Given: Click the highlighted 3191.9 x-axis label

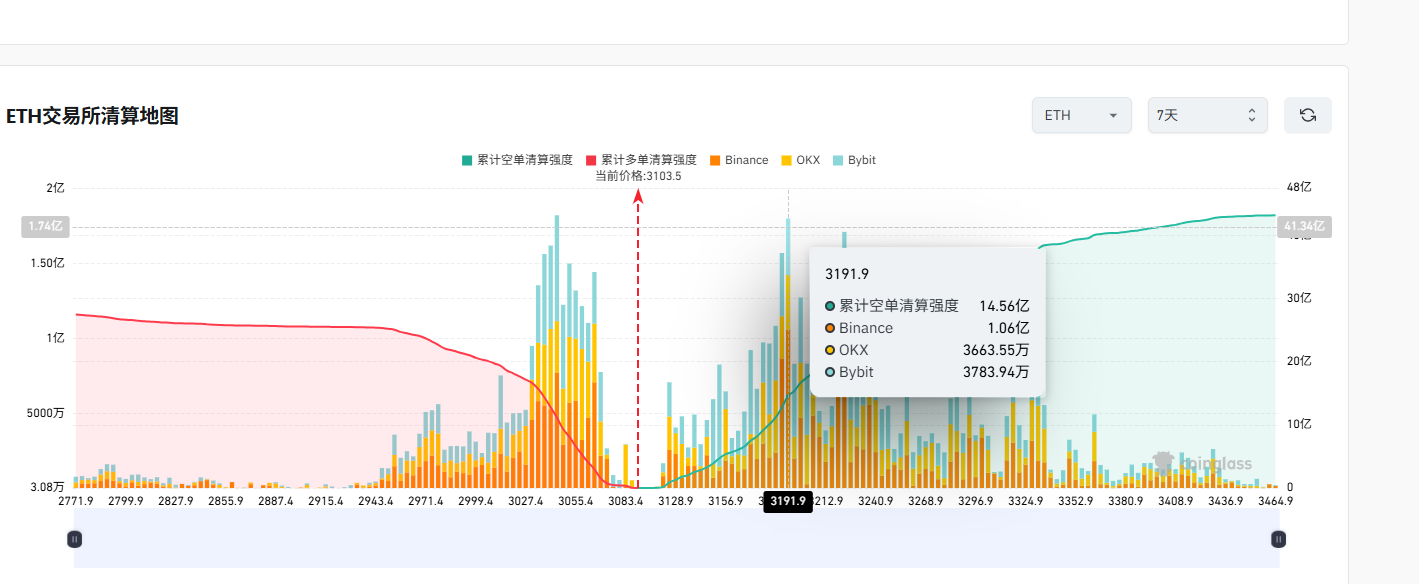Looking at the screenshot, I should point(787,501).
